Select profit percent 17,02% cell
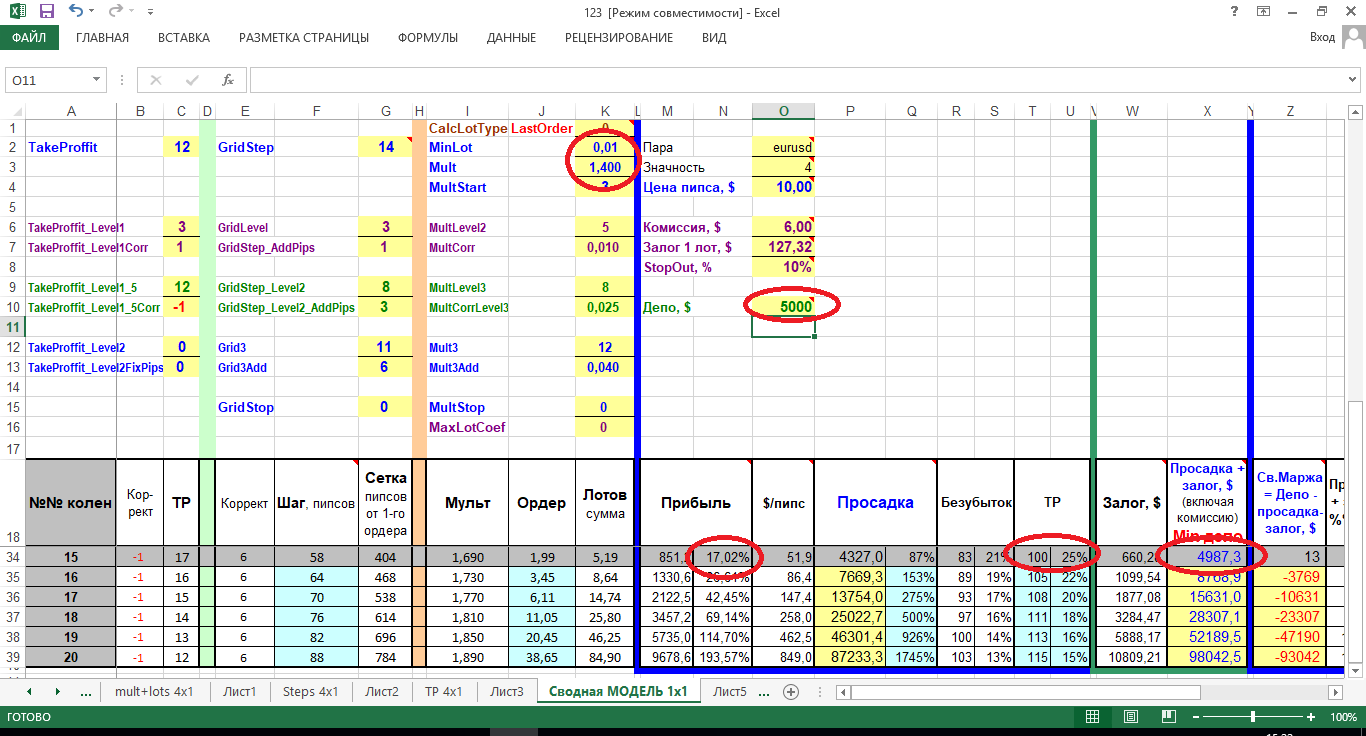 [720, 557]
